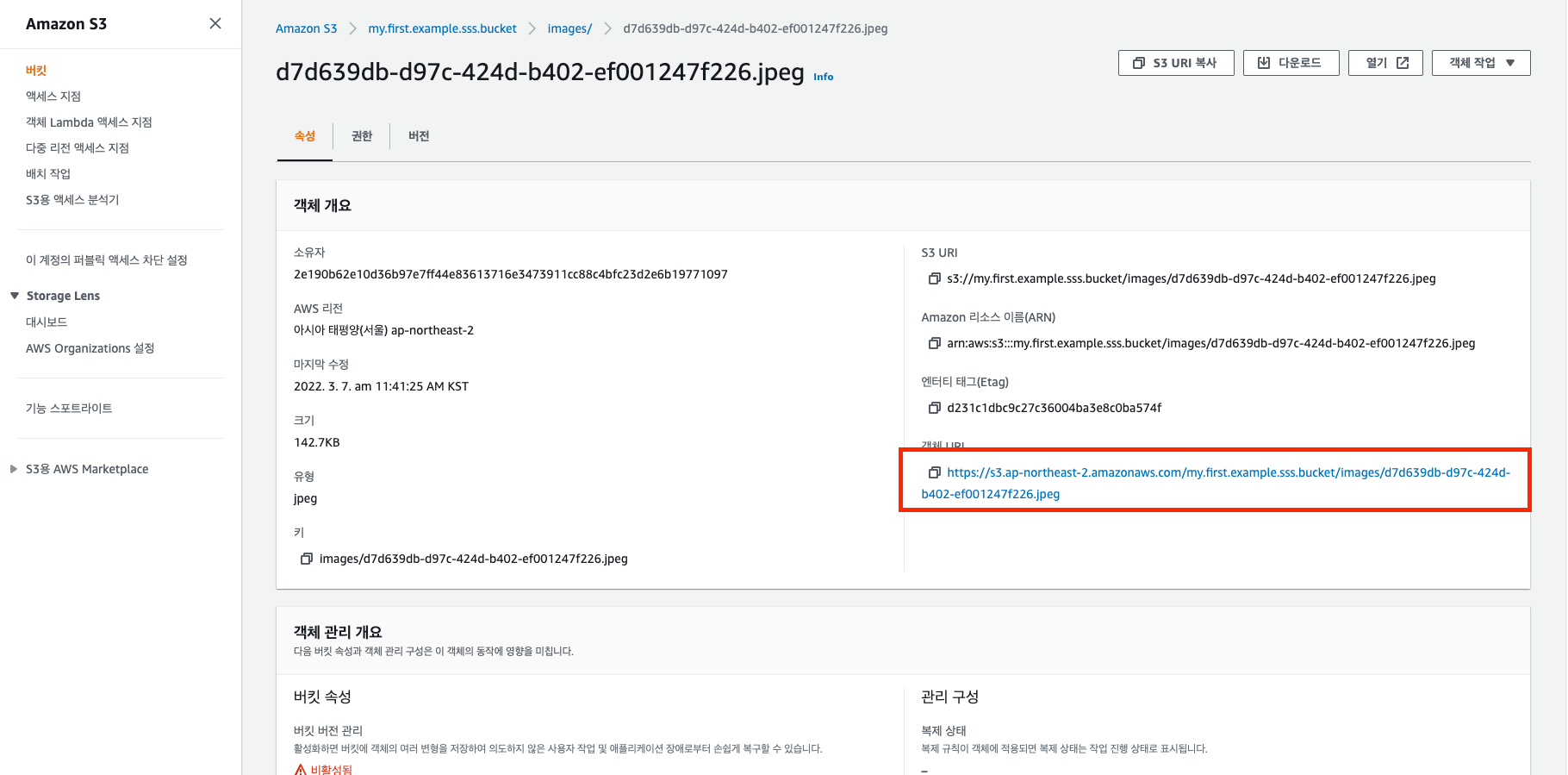Switch to the 권한 tab
This screenshot has width=1568, height=775.
(362, 136)
